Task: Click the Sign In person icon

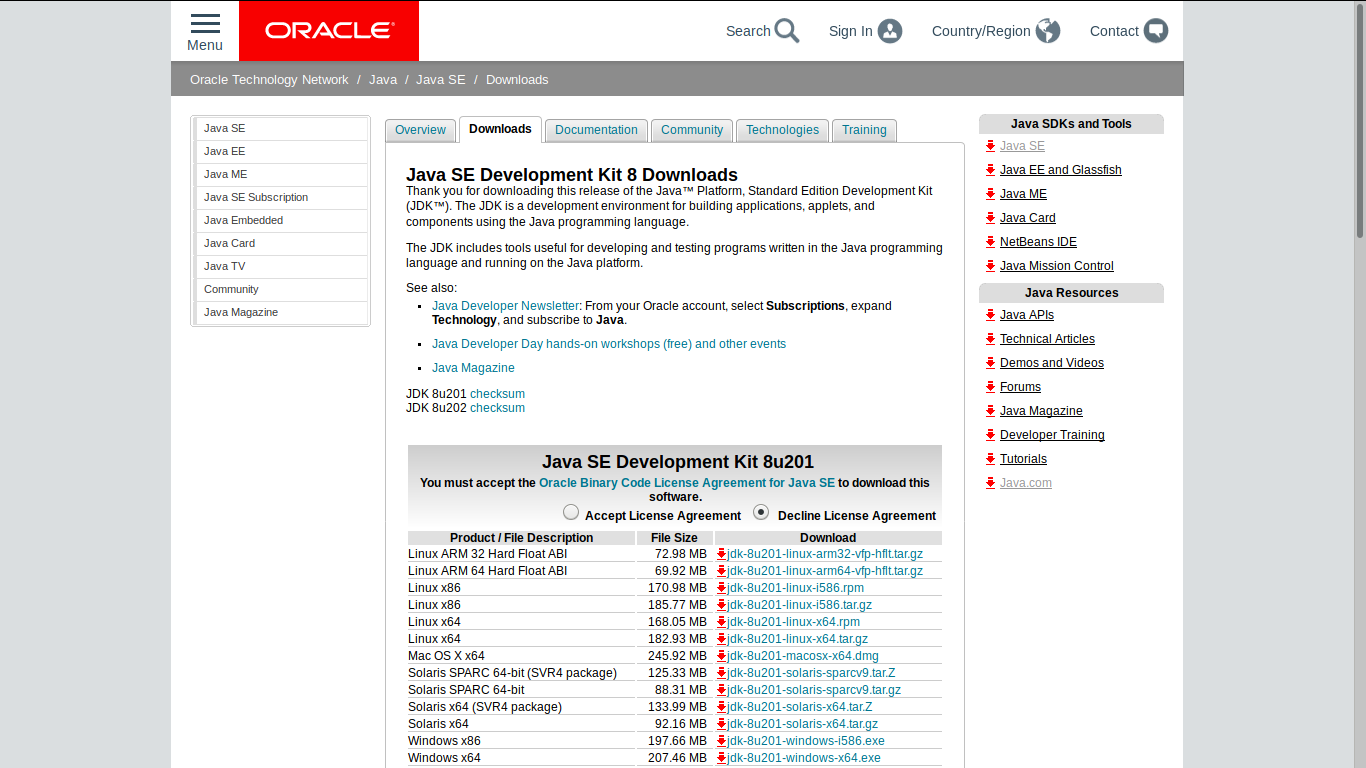Action: tap(890, 31)
